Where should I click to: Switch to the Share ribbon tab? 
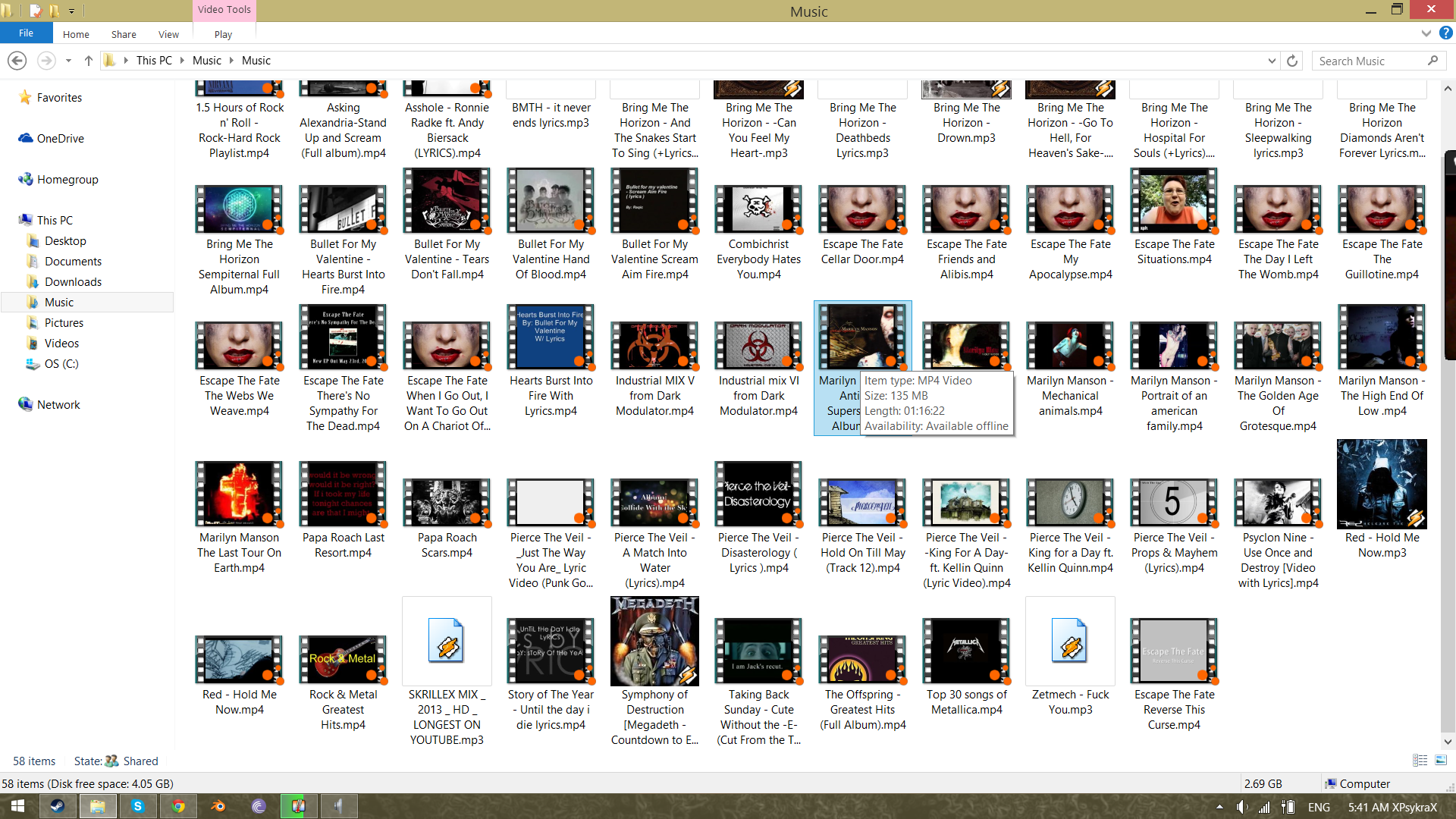(124, 34)
